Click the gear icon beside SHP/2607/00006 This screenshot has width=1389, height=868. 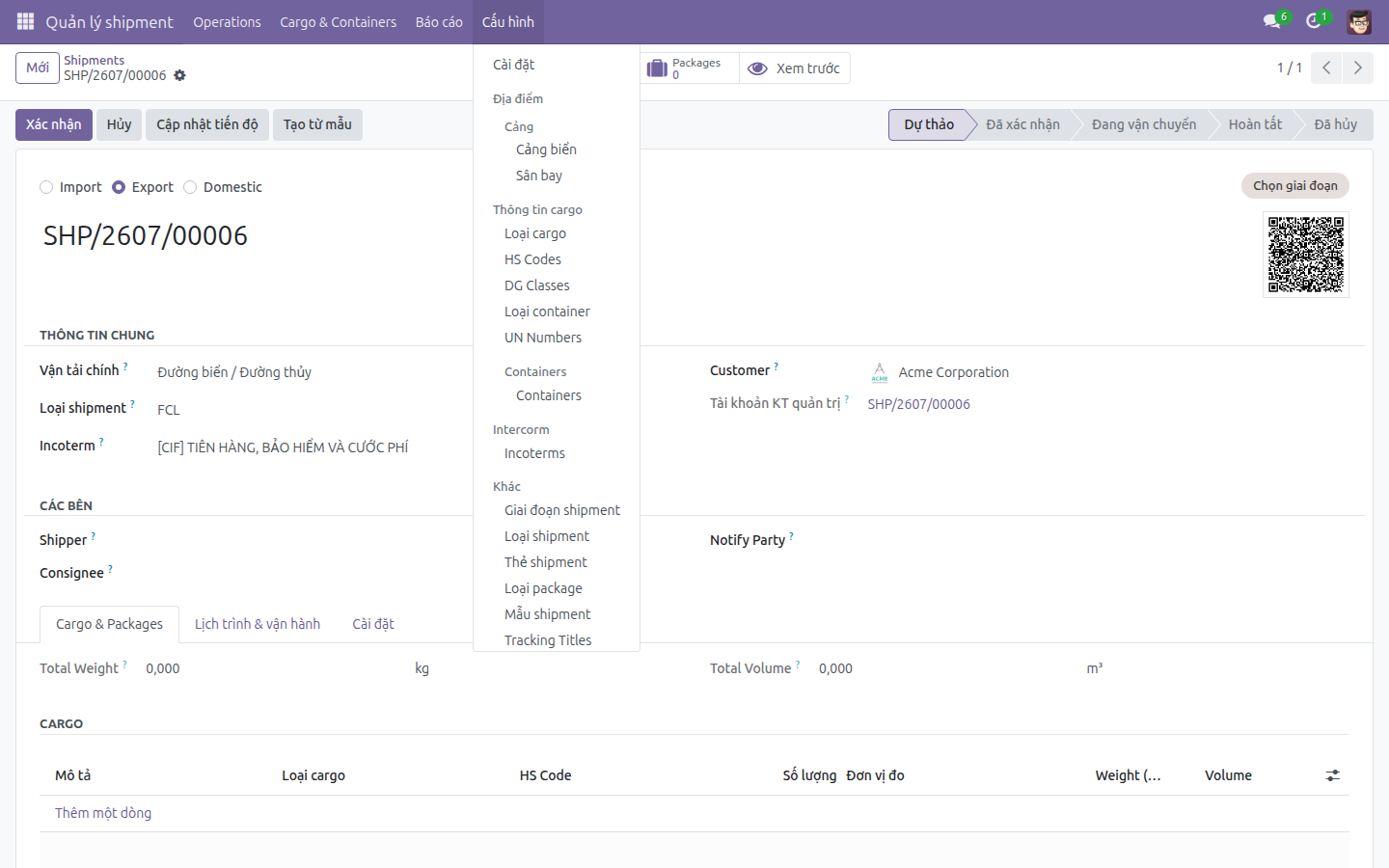(x=179, y=75)
